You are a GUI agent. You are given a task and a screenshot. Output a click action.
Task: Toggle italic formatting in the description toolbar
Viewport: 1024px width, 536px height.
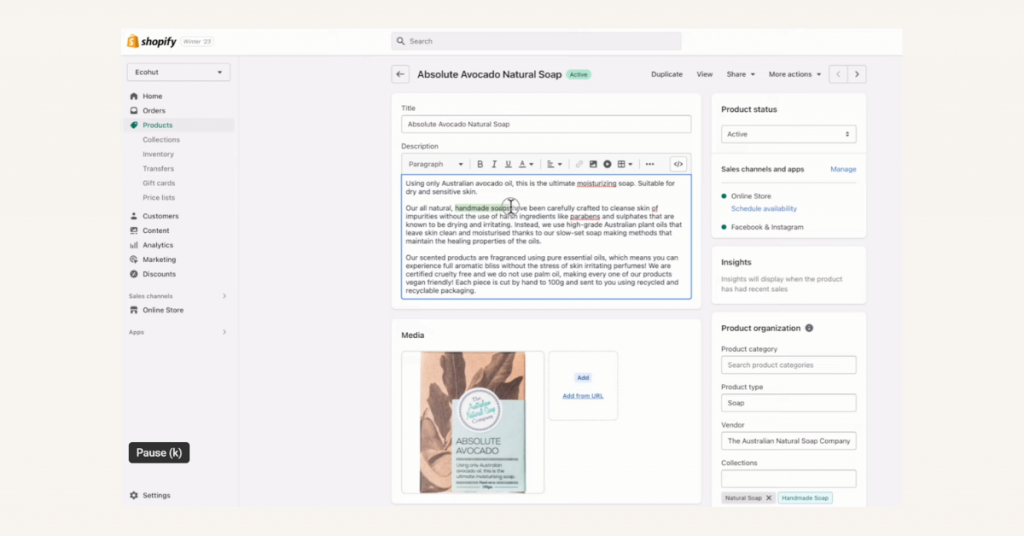(x=494, y=165)
